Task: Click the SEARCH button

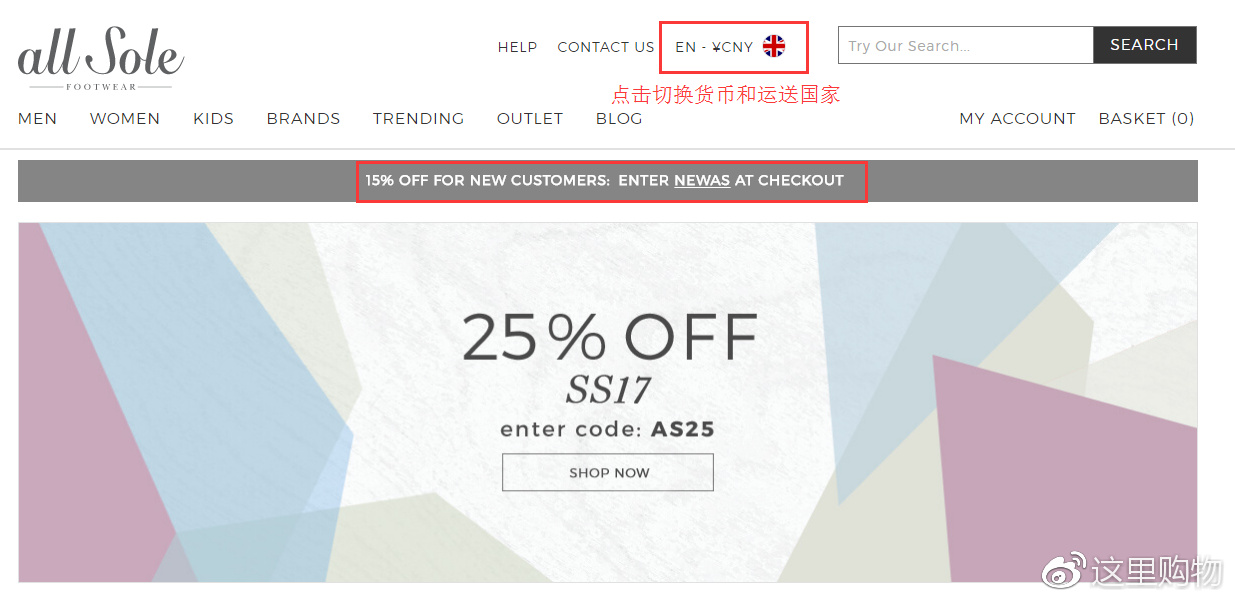Action: [x=1145, y=45]
